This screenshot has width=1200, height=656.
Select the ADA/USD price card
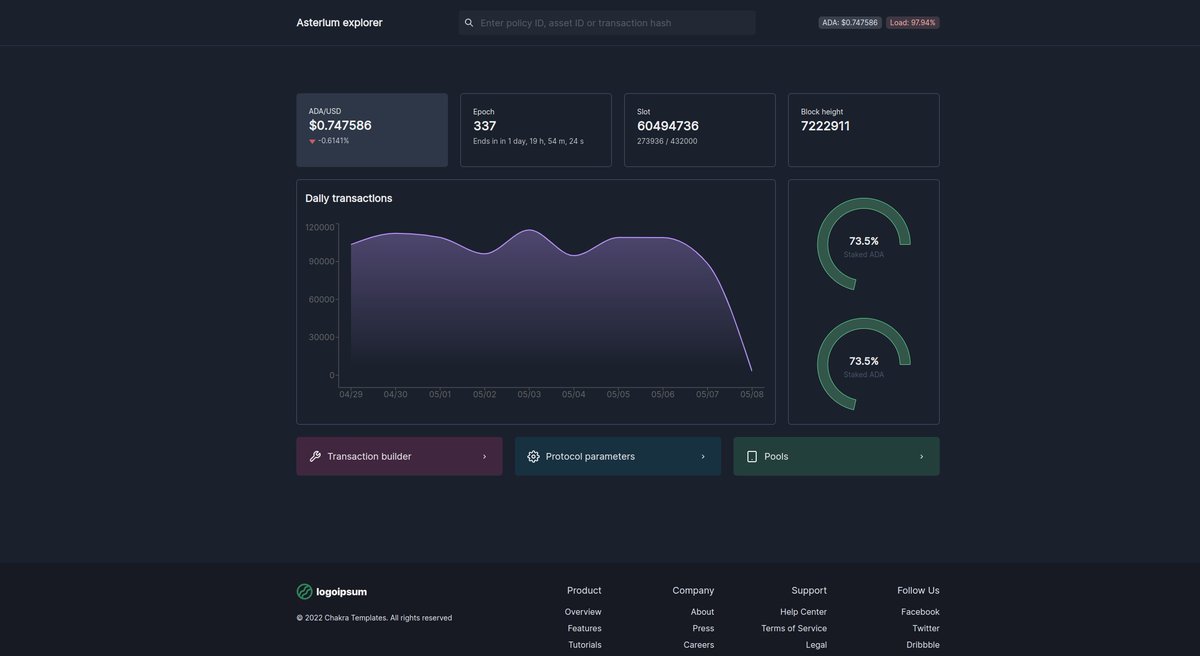pyautogui.click(x=372, y=130)
